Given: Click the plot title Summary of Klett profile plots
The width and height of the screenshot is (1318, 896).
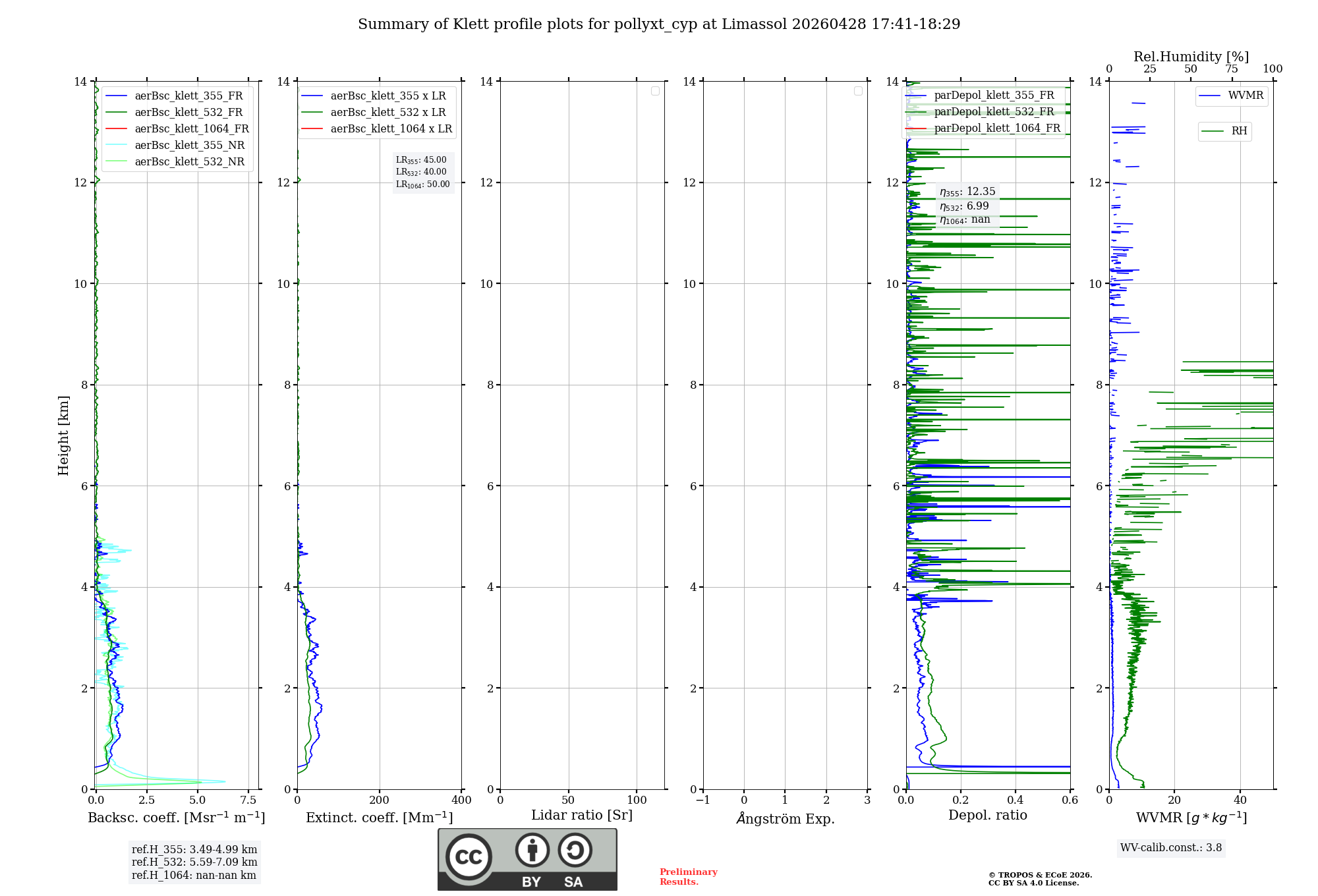Looking at the screenshot, I should click(x=659, y=24).
